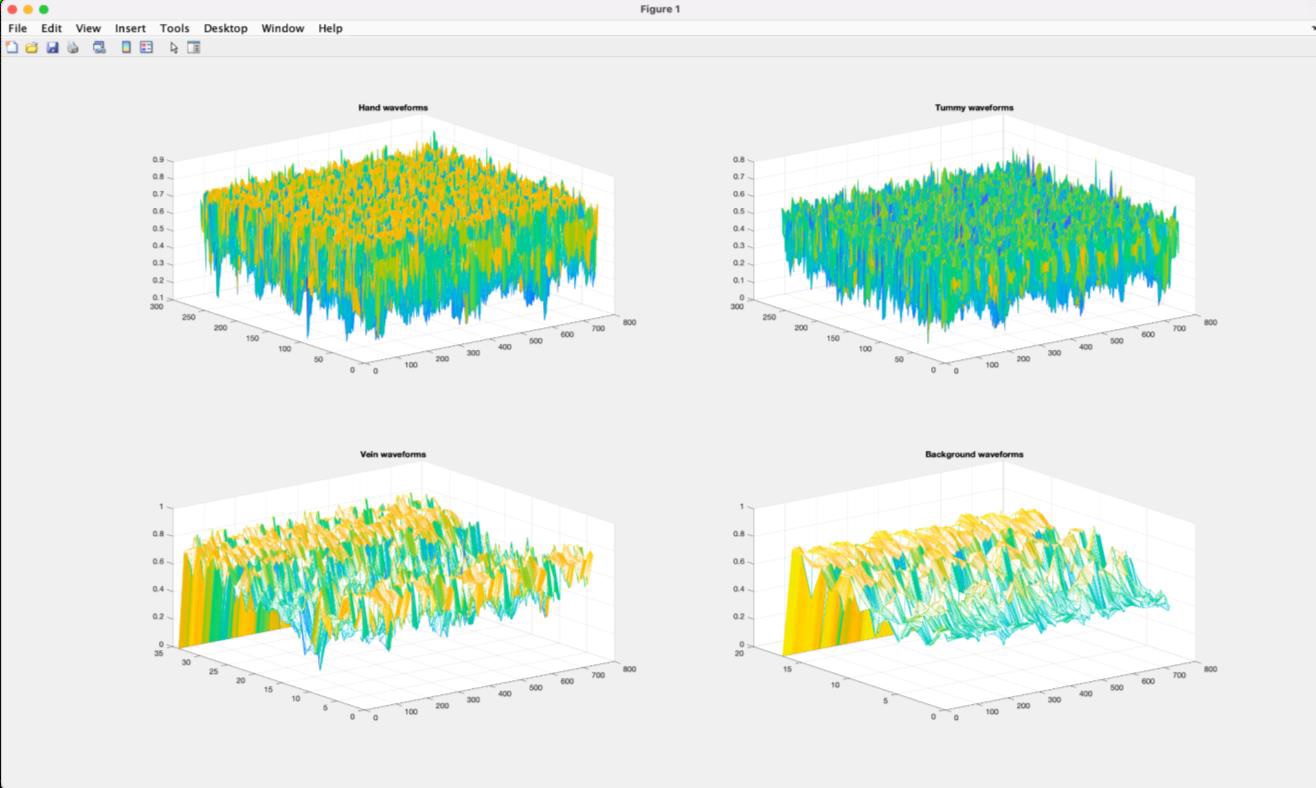The height and width of the screenshot is (788, 1316).
Task: Select the Hand waveforms surface plot
Action: [400, 235]
